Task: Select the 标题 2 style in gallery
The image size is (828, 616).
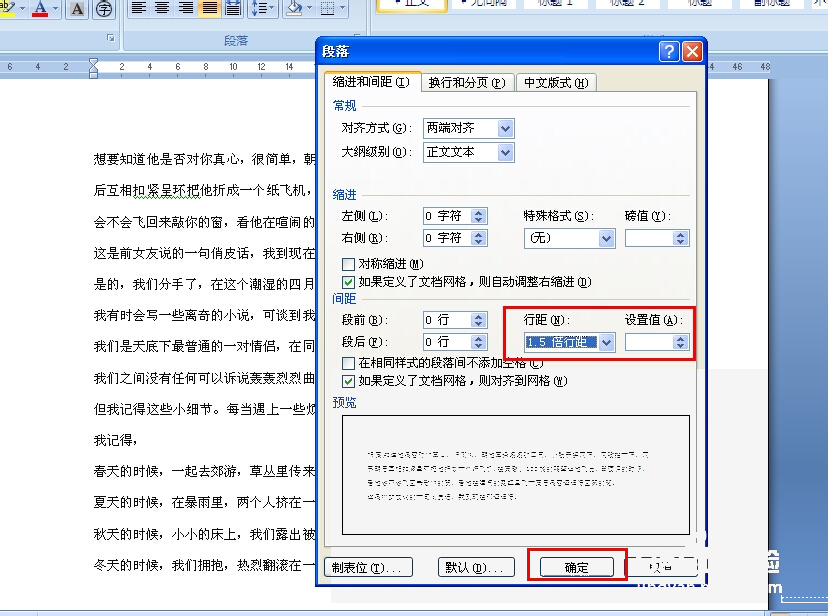Action: tap(627, 4)
